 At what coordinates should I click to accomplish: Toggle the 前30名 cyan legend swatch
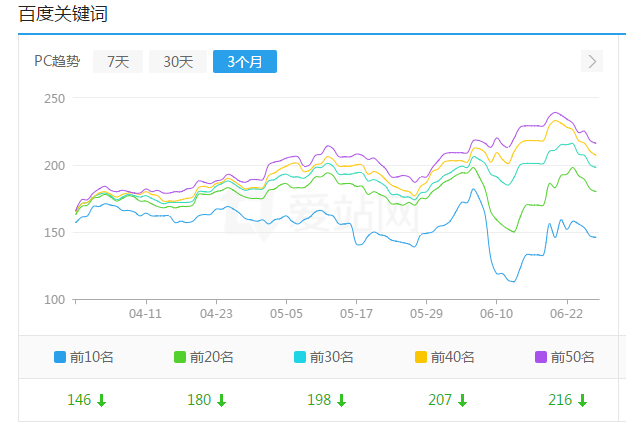(x=300, y=357)
